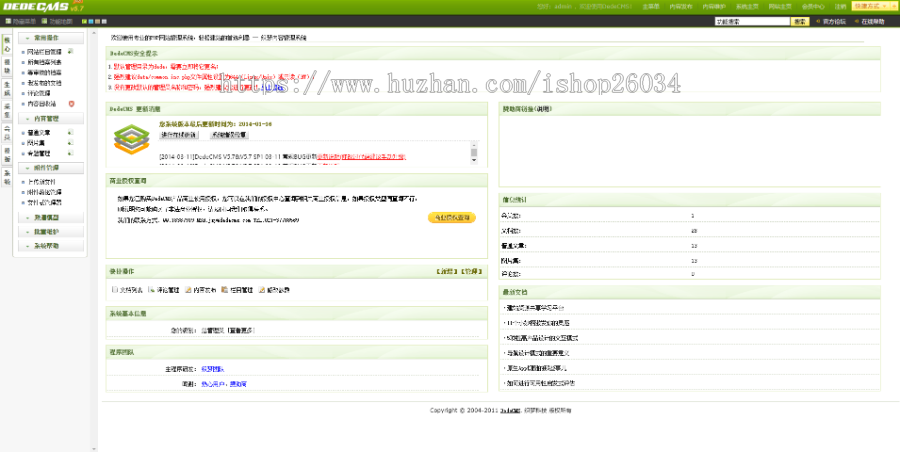The width and height of the screenshot is (900, 452).
Task: Switch to the 模板 side tab
Action: (7, 154)
